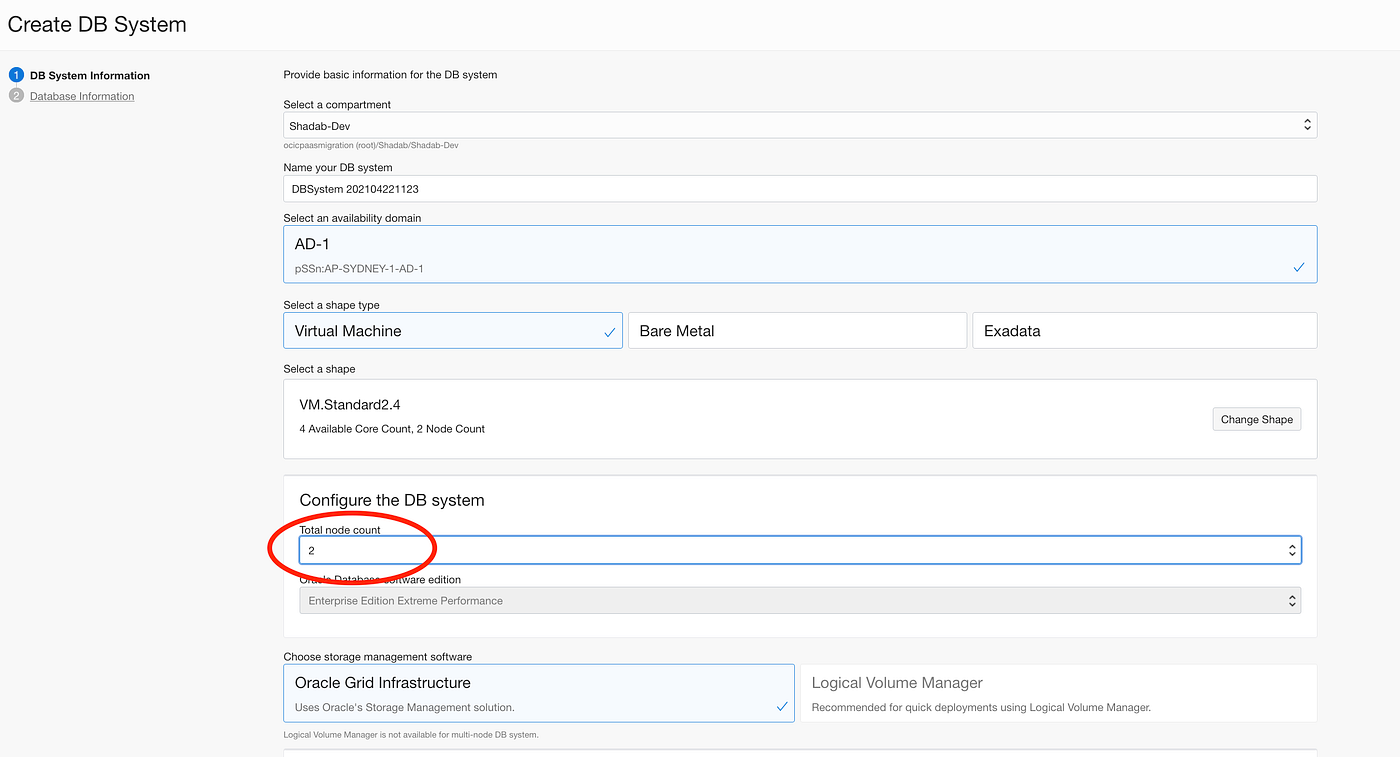Viewport: 1400px width, 757px height.
Task: Switch to the Database Information step
Action: point(81,95)
